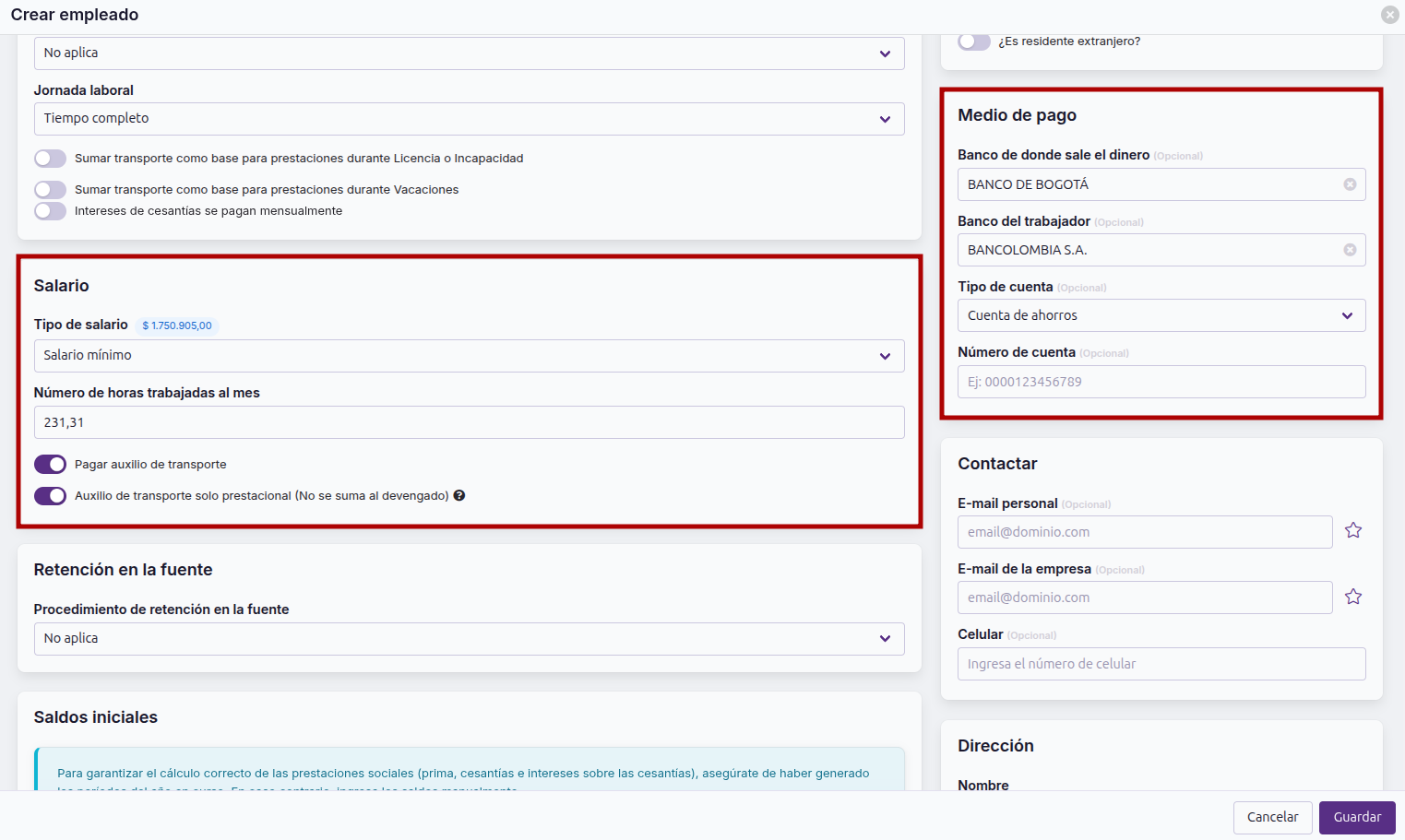
Task: Focus the E-mail personal field
Action: click(x=1145, y=532)
